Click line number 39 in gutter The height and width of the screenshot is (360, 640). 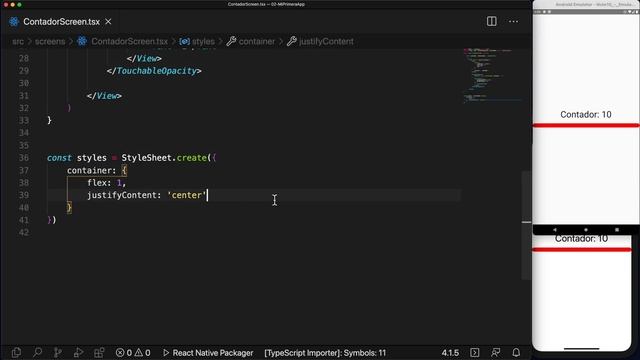click(24, 195)
